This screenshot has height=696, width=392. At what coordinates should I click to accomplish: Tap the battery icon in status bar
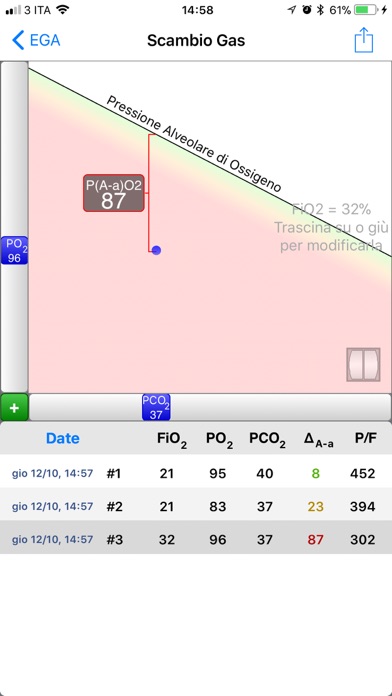365,10
